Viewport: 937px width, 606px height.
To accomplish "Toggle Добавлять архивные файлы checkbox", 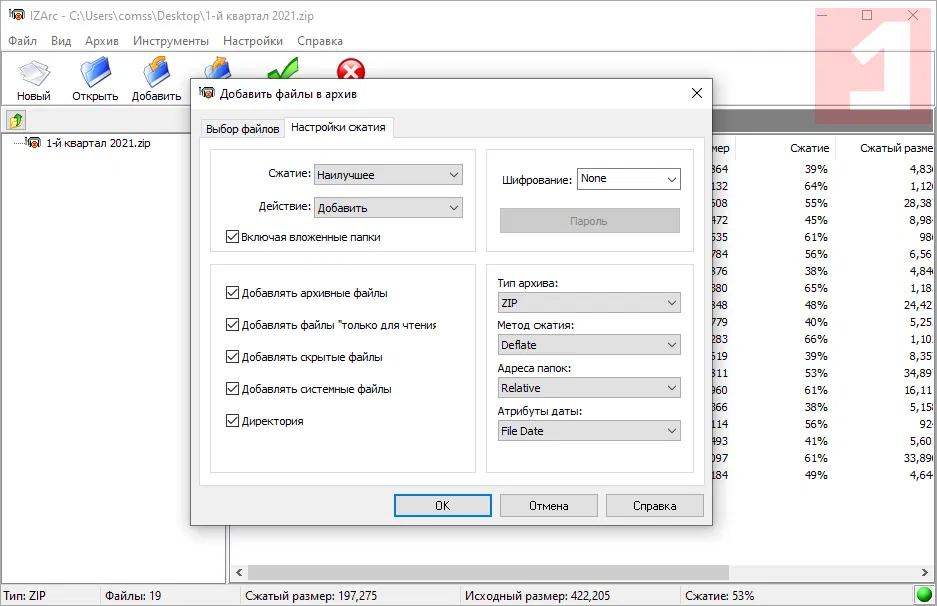I will click(x=232, y=293).
